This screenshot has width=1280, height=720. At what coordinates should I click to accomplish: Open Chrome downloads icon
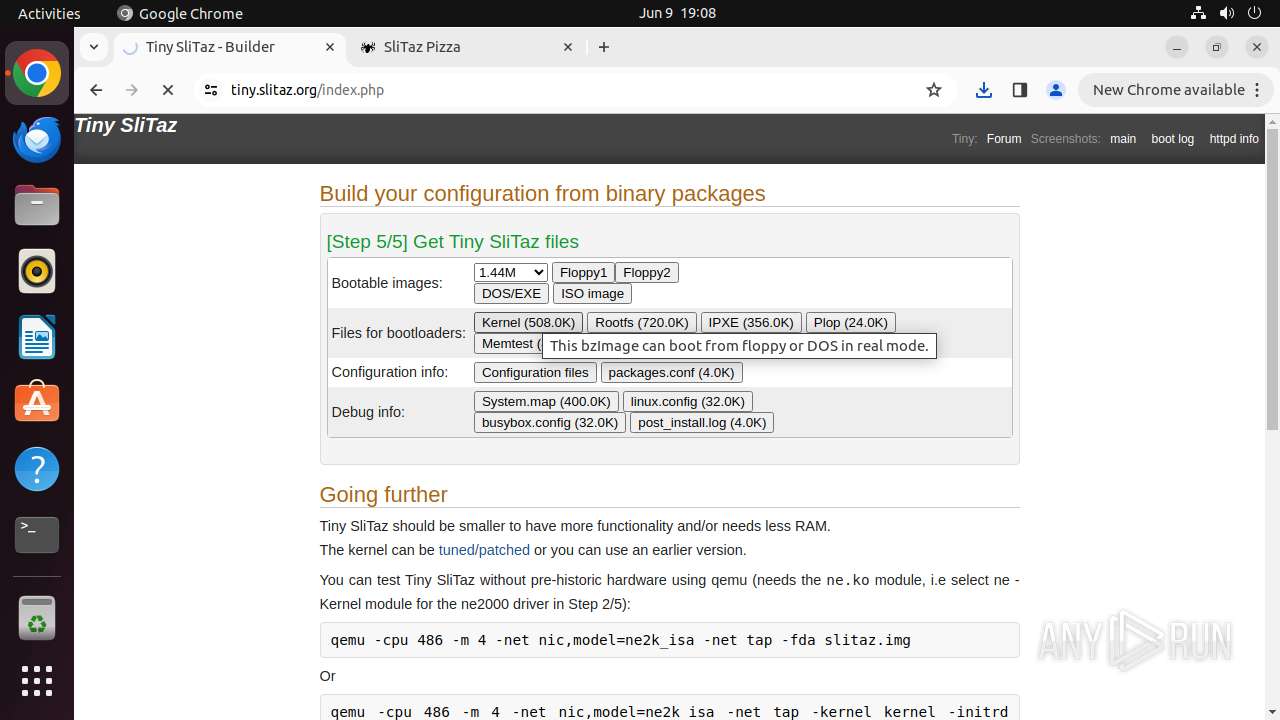click(984, 90)
